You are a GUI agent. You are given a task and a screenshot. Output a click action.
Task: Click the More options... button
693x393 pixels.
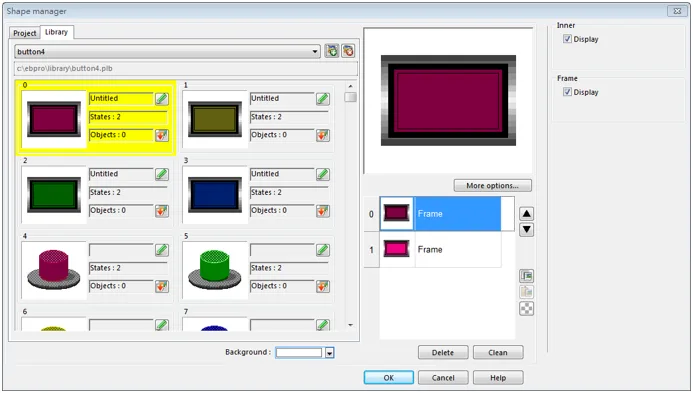492,186
